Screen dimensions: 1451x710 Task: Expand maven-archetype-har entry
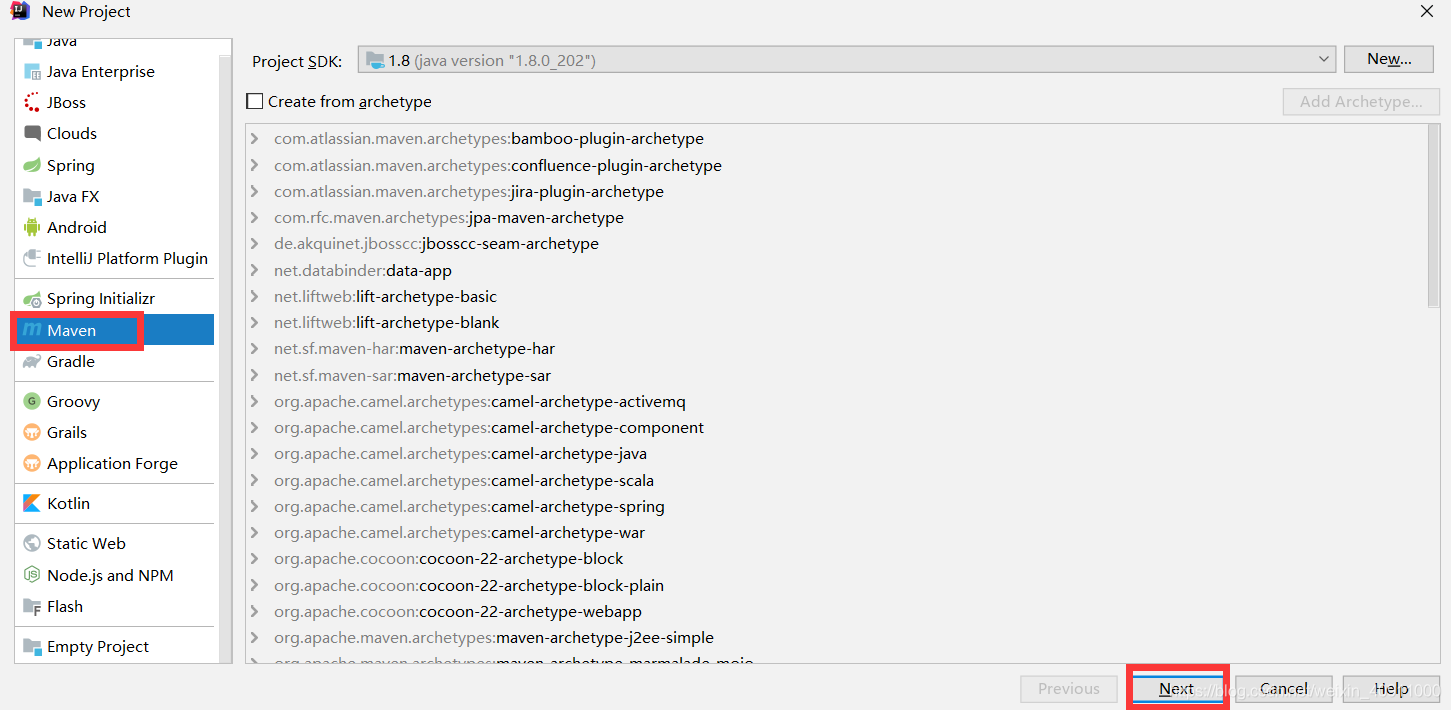255,349
